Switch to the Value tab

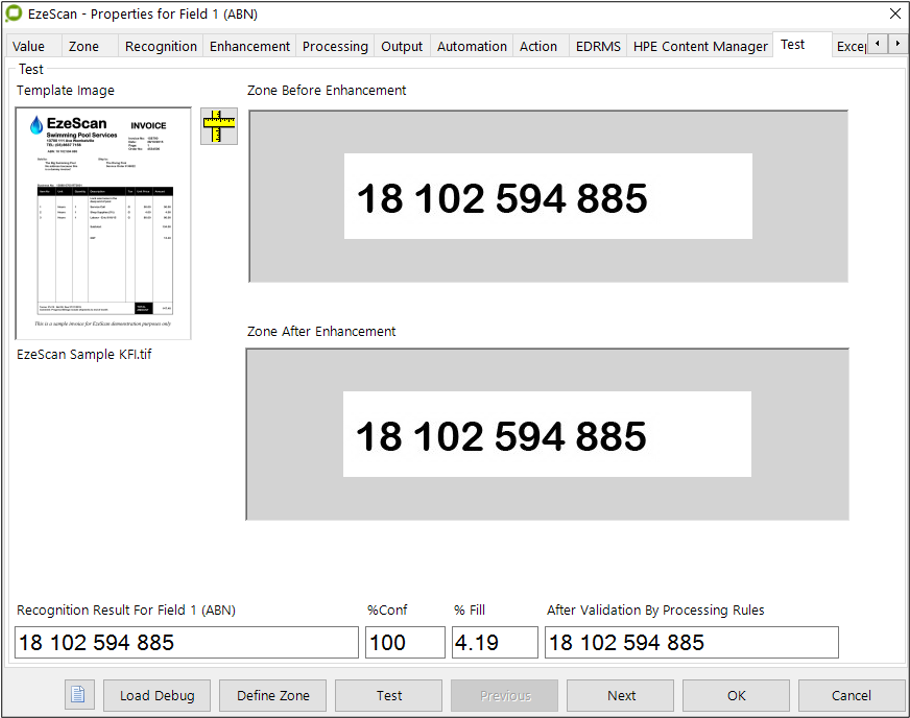click(x=29, y=46)
